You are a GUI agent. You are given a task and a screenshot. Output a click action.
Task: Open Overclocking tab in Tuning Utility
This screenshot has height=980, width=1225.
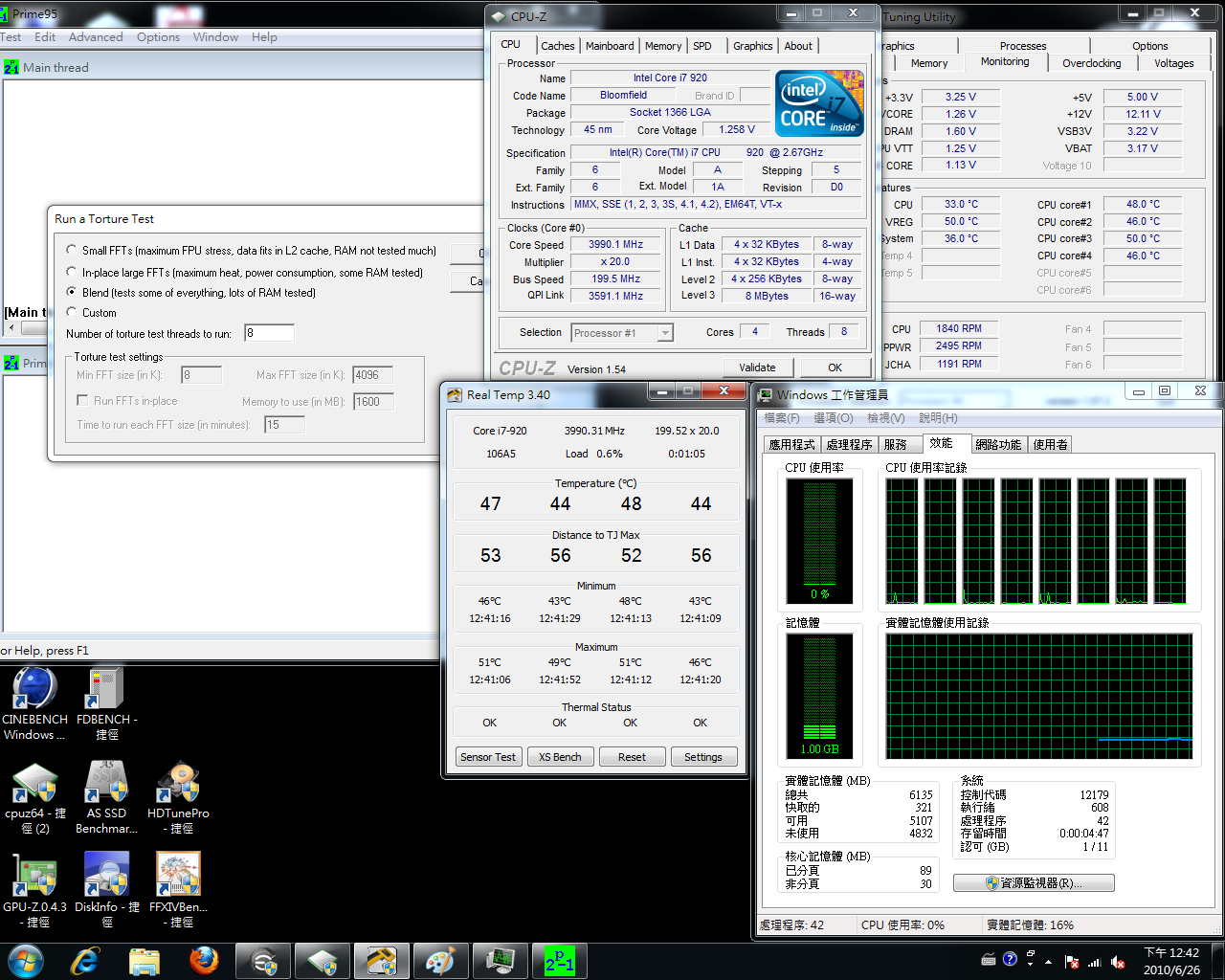[1091, 63]
